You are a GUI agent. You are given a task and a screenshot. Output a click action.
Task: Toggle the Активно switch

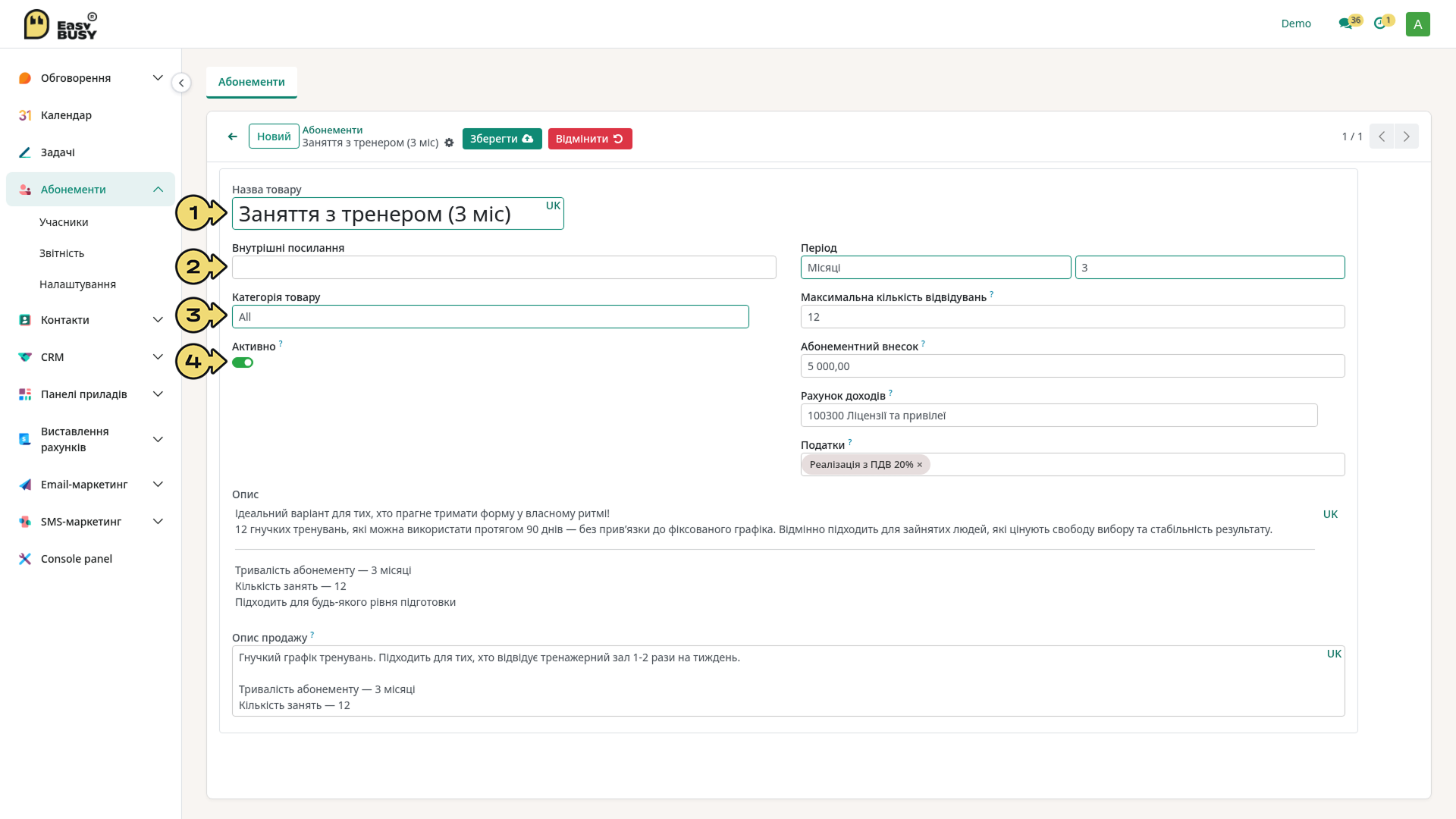243,362
